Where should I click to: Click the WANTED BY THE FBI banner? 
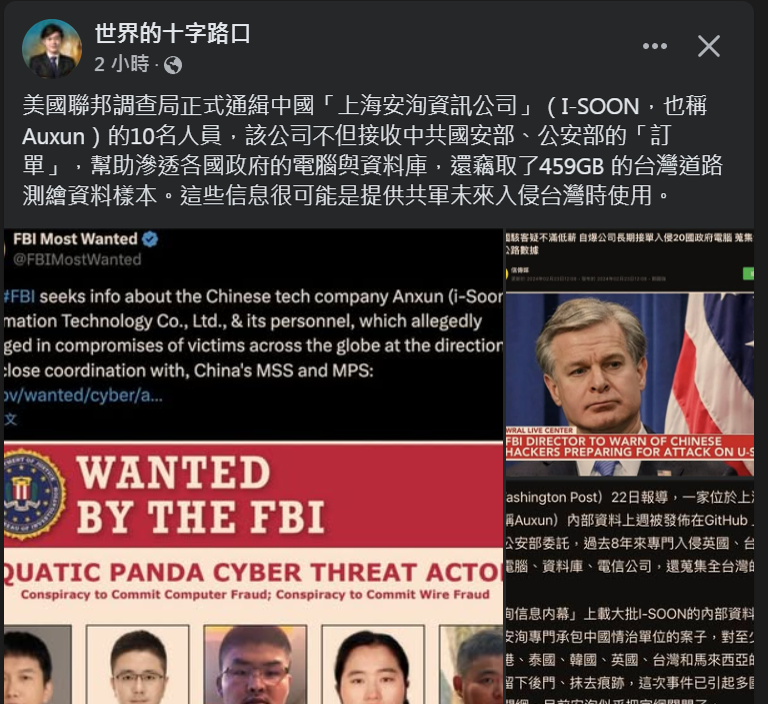(254, 494)
